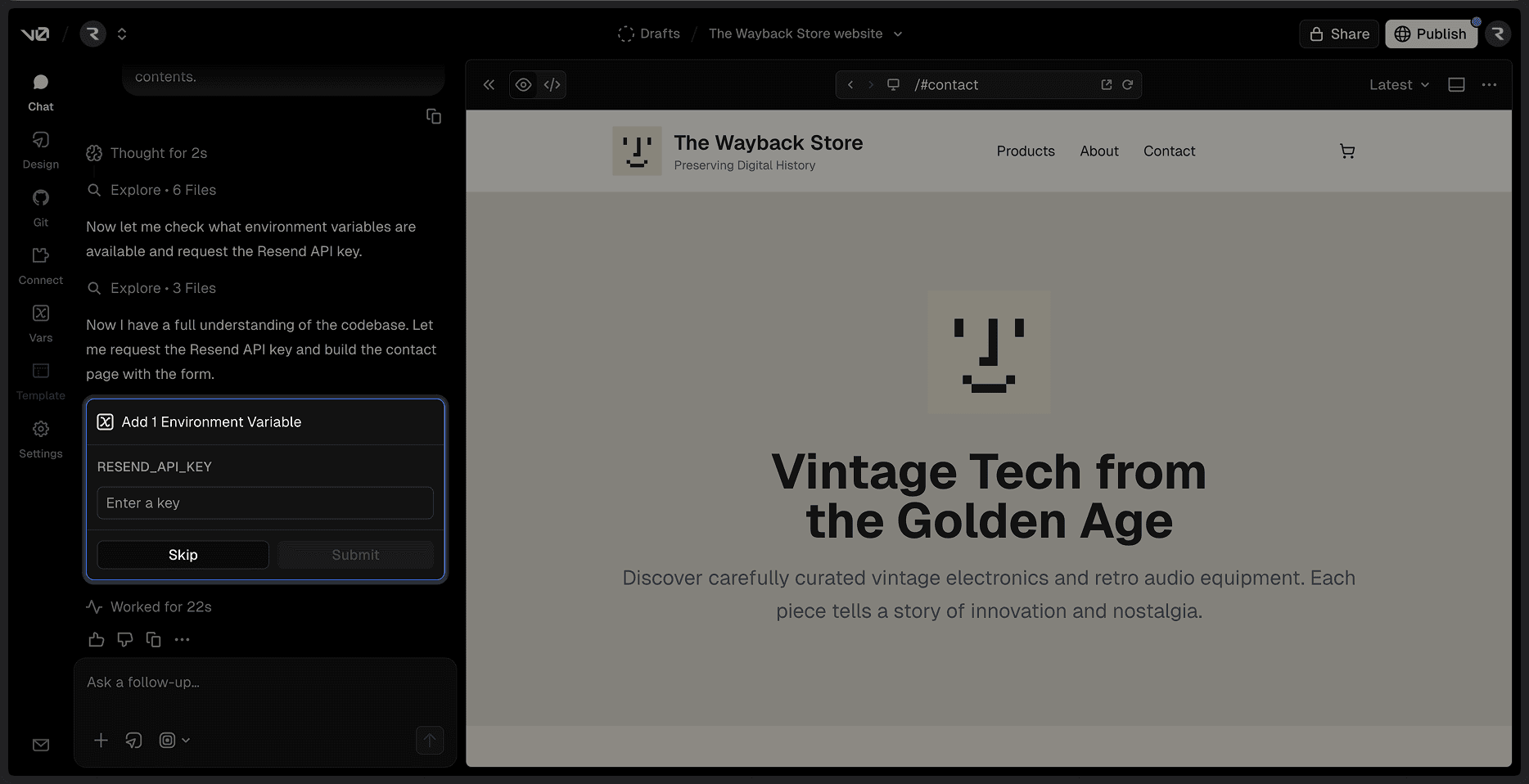
Task: Open the Vars environment variables panel
Action: pos(40,322)
